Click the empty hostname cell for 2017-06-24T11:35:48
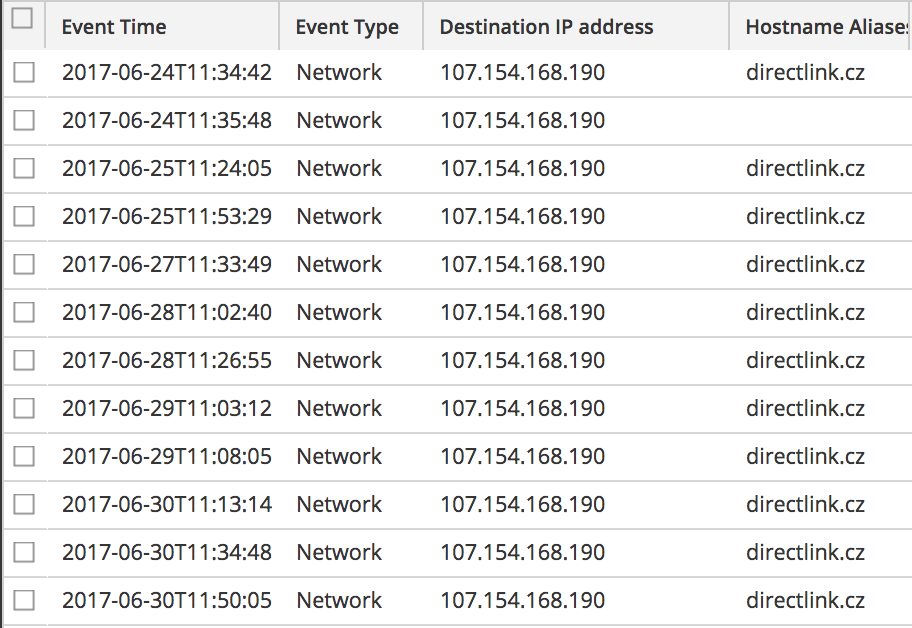Screen dimensions: 912x628 coord(820,120)
